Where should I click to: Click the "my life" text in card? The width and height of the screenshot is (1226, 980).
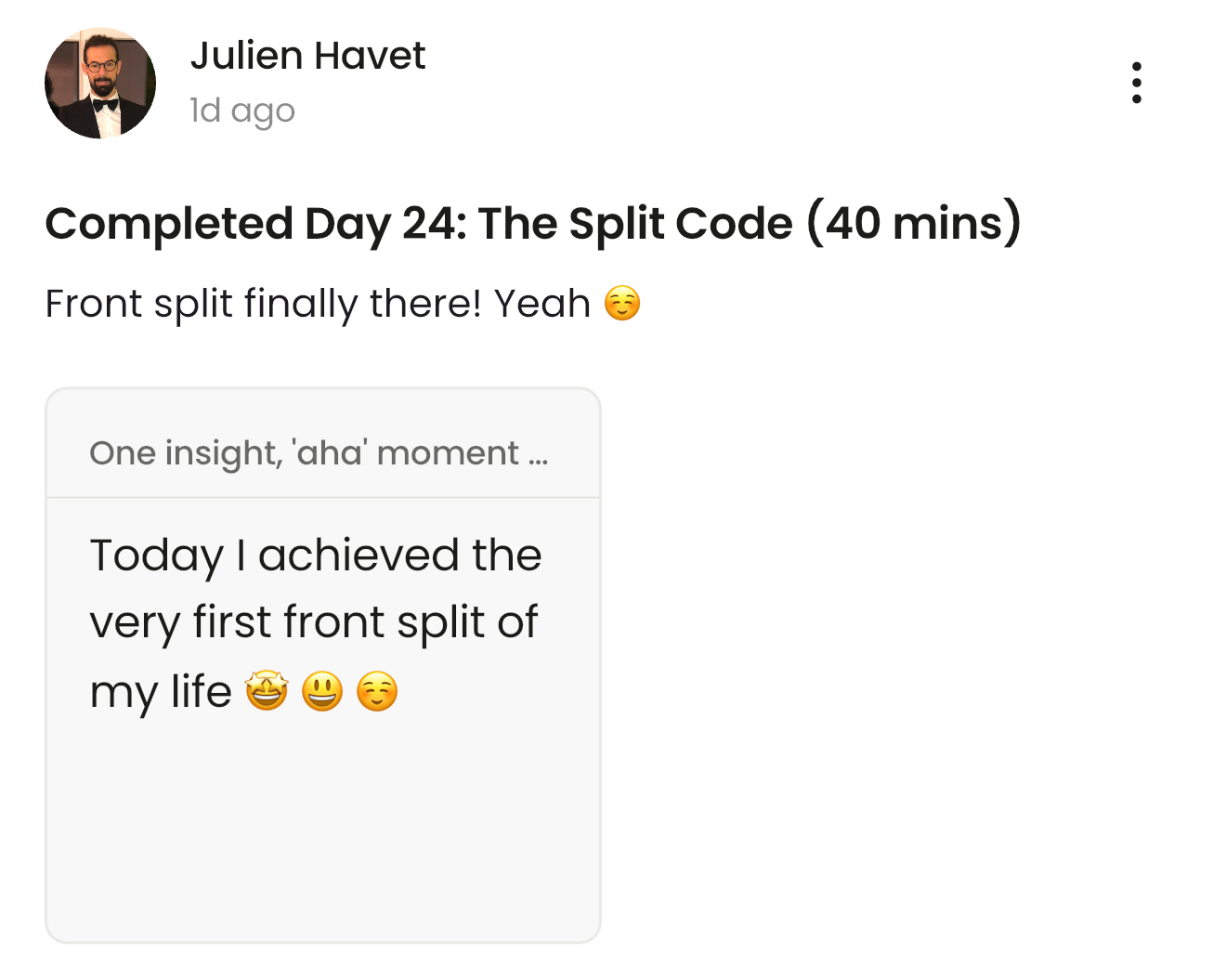161,692
